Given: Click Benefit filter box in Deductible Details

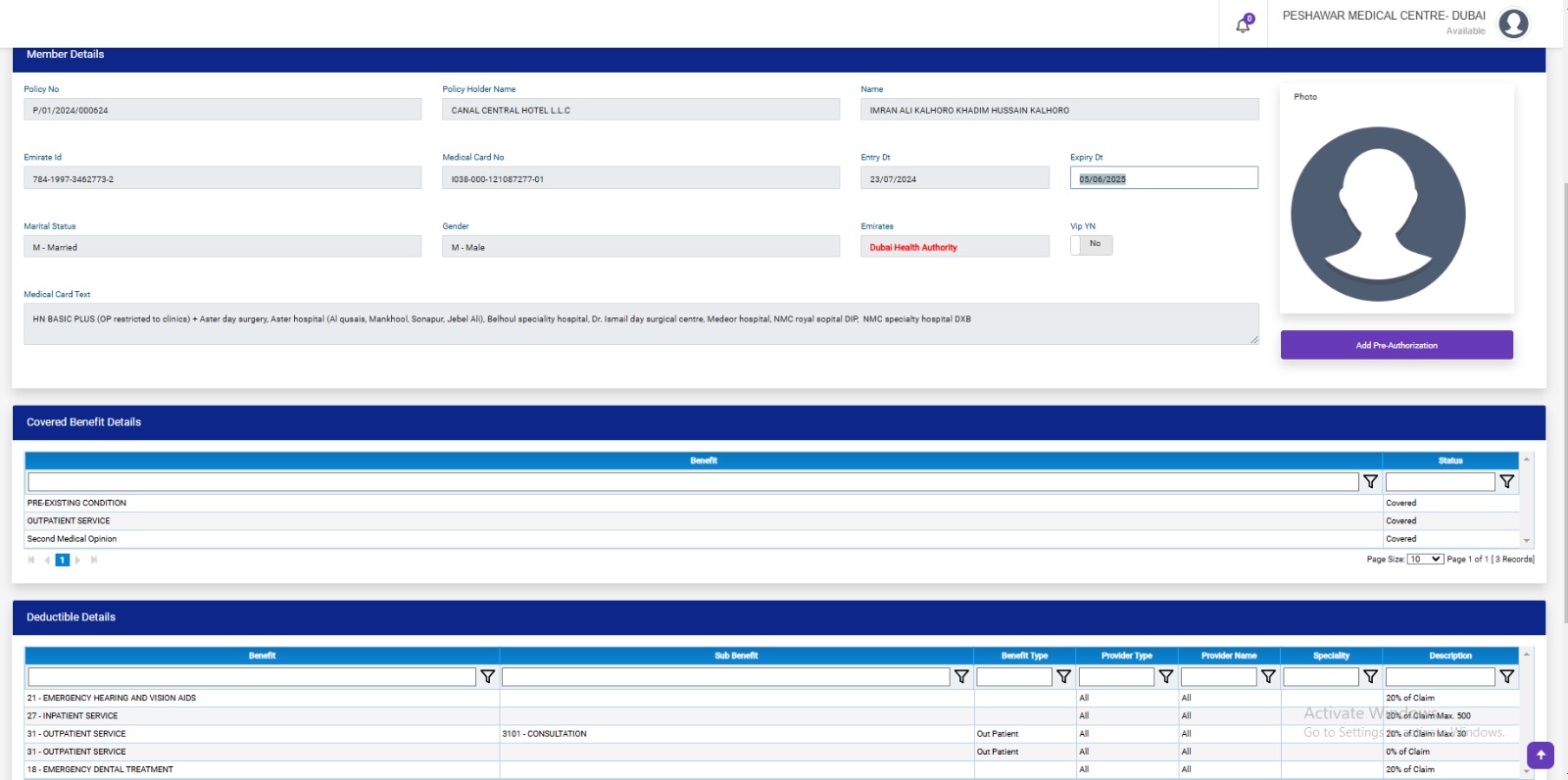Looking at the screenshot, I should tap(252, 677).
